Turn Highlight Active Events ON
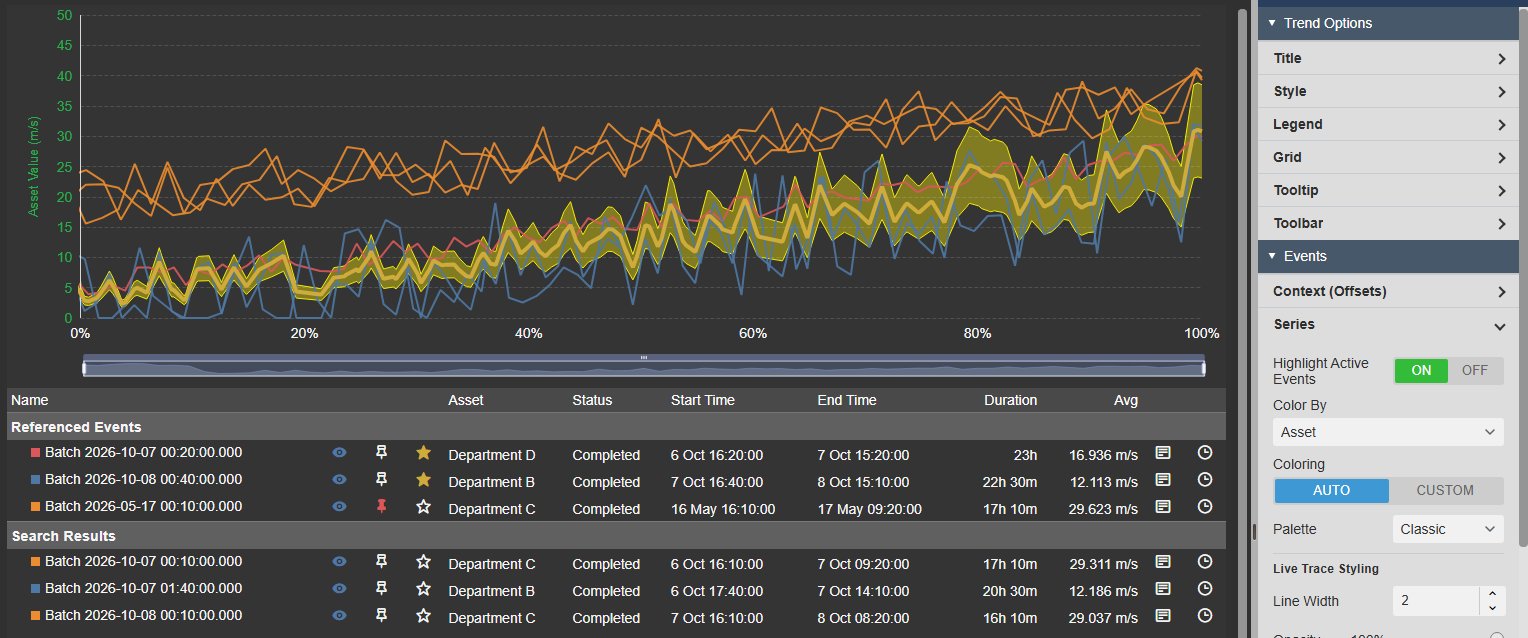This screenshot has width=1528, height=638. pyautogui.click(x=1421, y=370)
